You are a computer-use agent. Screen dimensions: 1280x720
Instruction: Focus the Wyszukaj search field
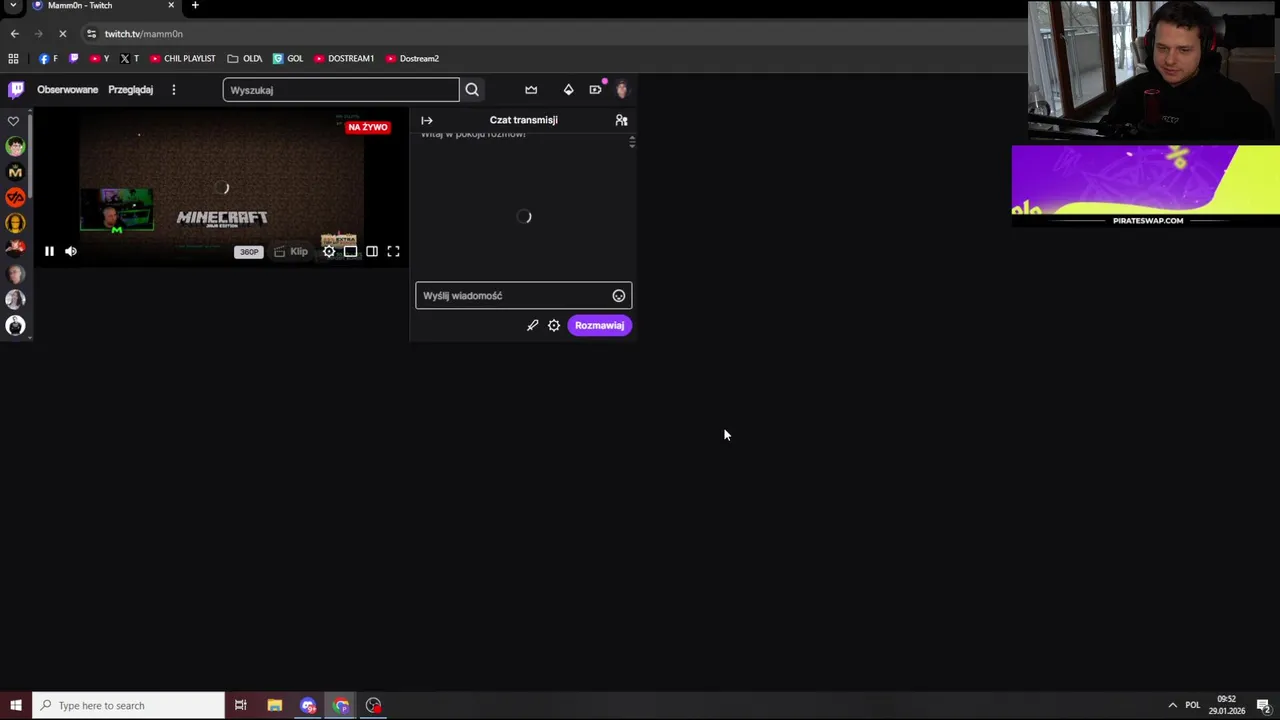pyautogui.click(x=341, y=90)
